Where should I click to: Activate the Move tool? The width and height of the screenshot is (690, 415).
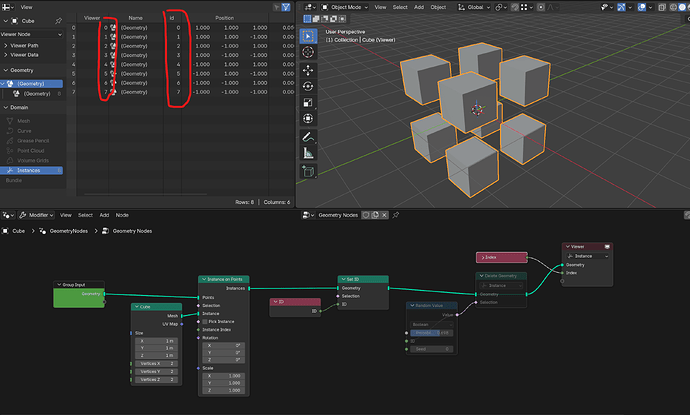pyautogui.click(x=308, y=70)
